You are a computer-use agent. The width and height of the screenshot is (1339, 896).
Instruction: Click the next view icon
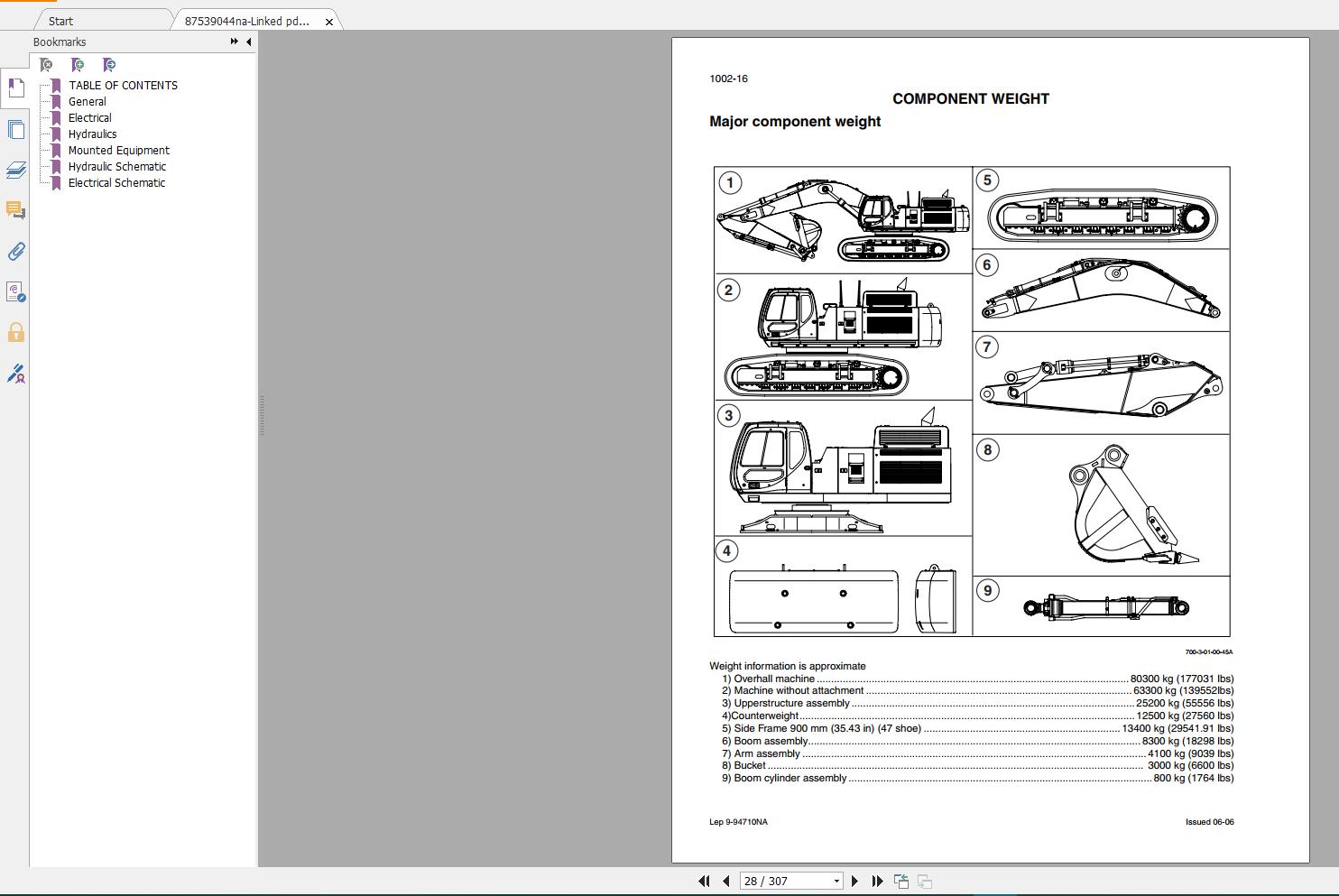click(x=924, y=882)
